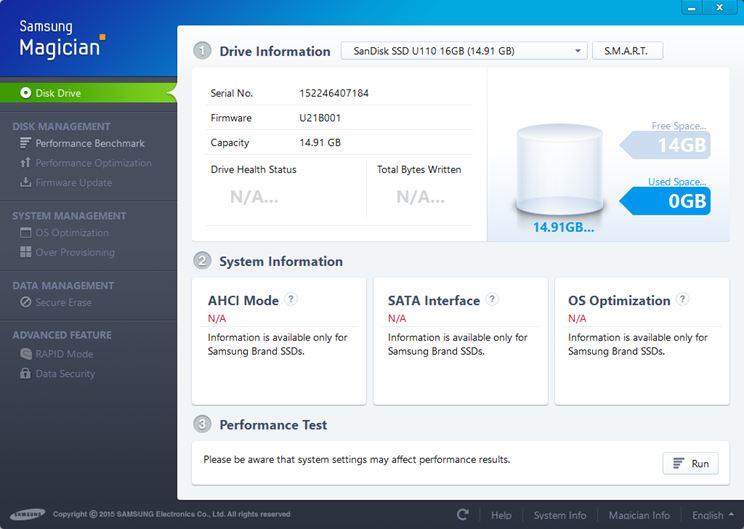
Task: Click the refresh icon in bottom bar
Action: tap(462, 515)
